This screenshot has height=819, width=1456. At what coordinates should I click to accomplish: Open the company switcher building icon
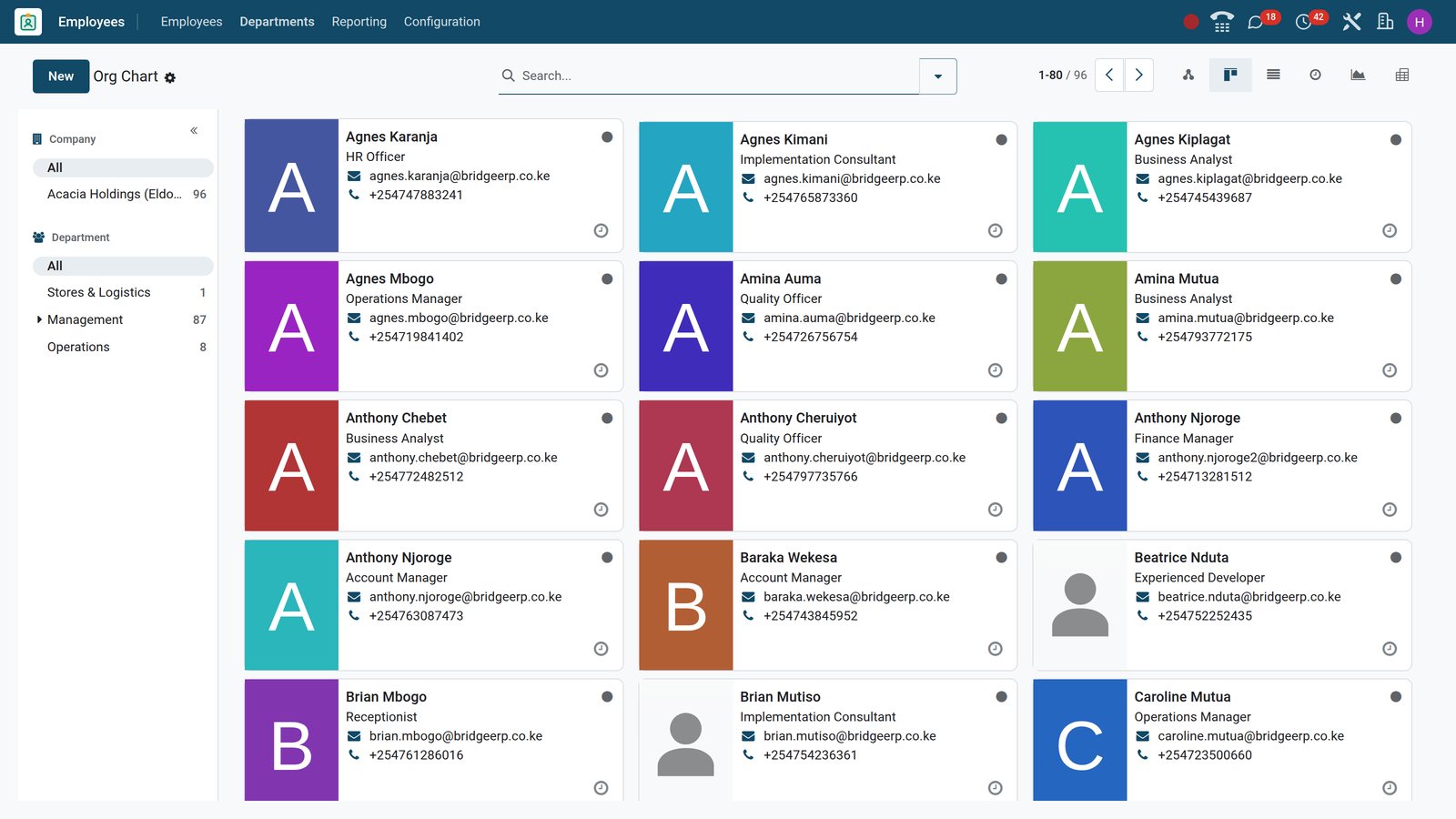pos(1385,22)
